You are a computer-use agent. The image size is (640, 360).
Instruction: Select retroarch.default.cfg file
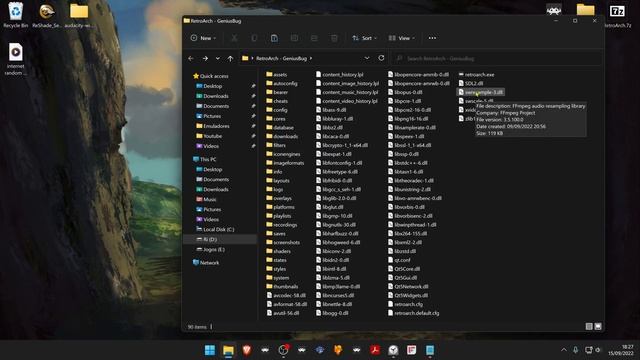tap(413, 313)
